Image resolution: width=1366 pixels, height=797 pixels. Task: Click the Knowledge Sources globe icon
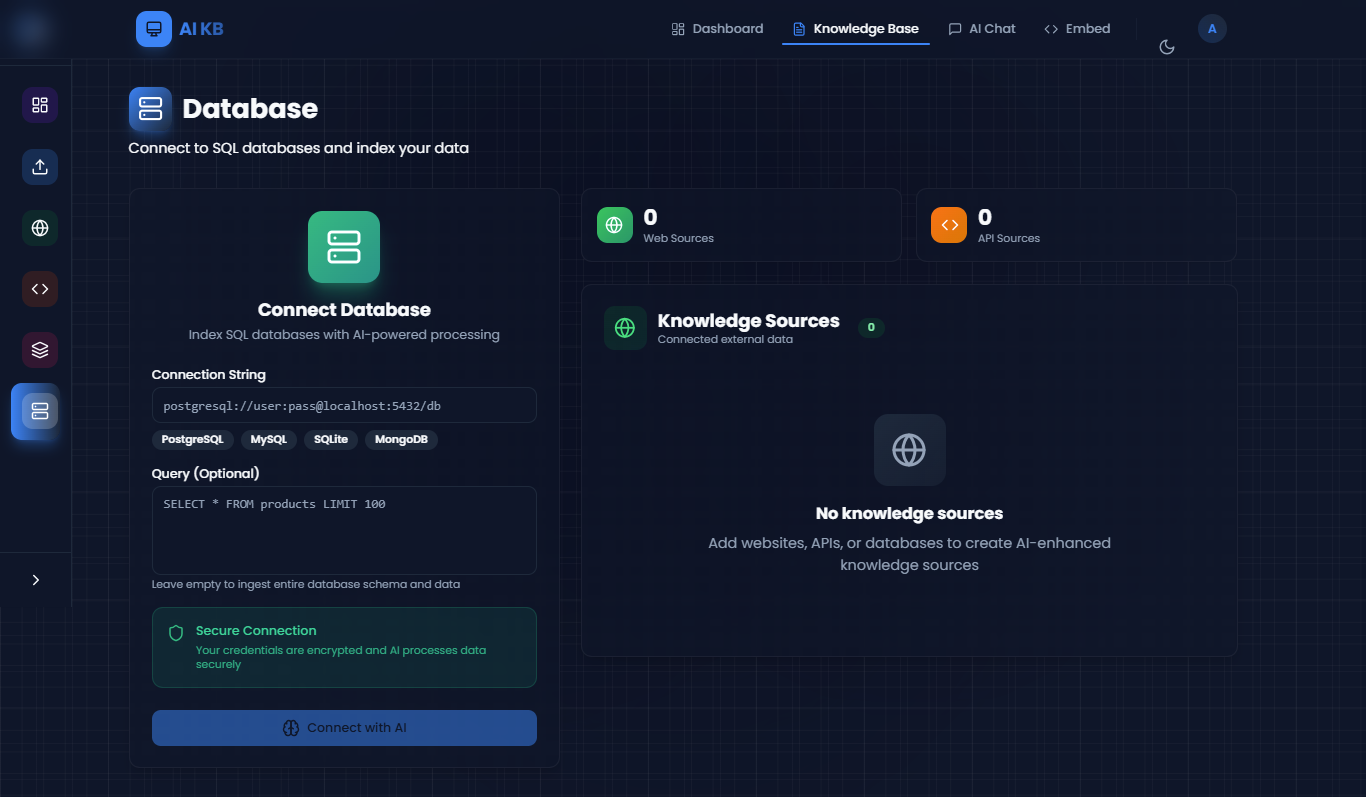pyautogui.click(x=625, y=328)
